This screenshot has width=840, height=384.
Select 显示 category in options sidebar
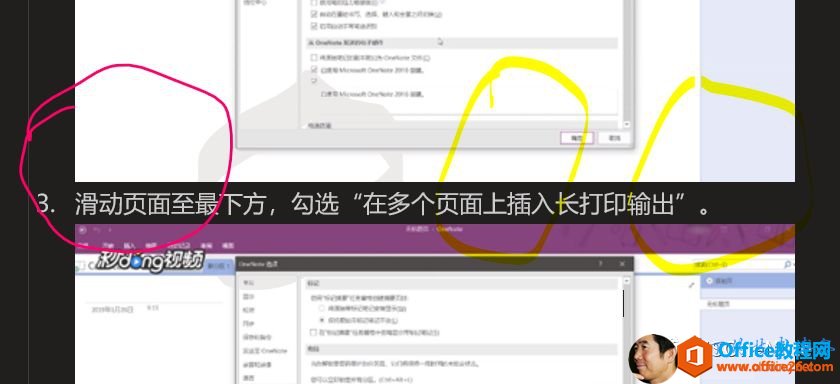tap(249, 296)
